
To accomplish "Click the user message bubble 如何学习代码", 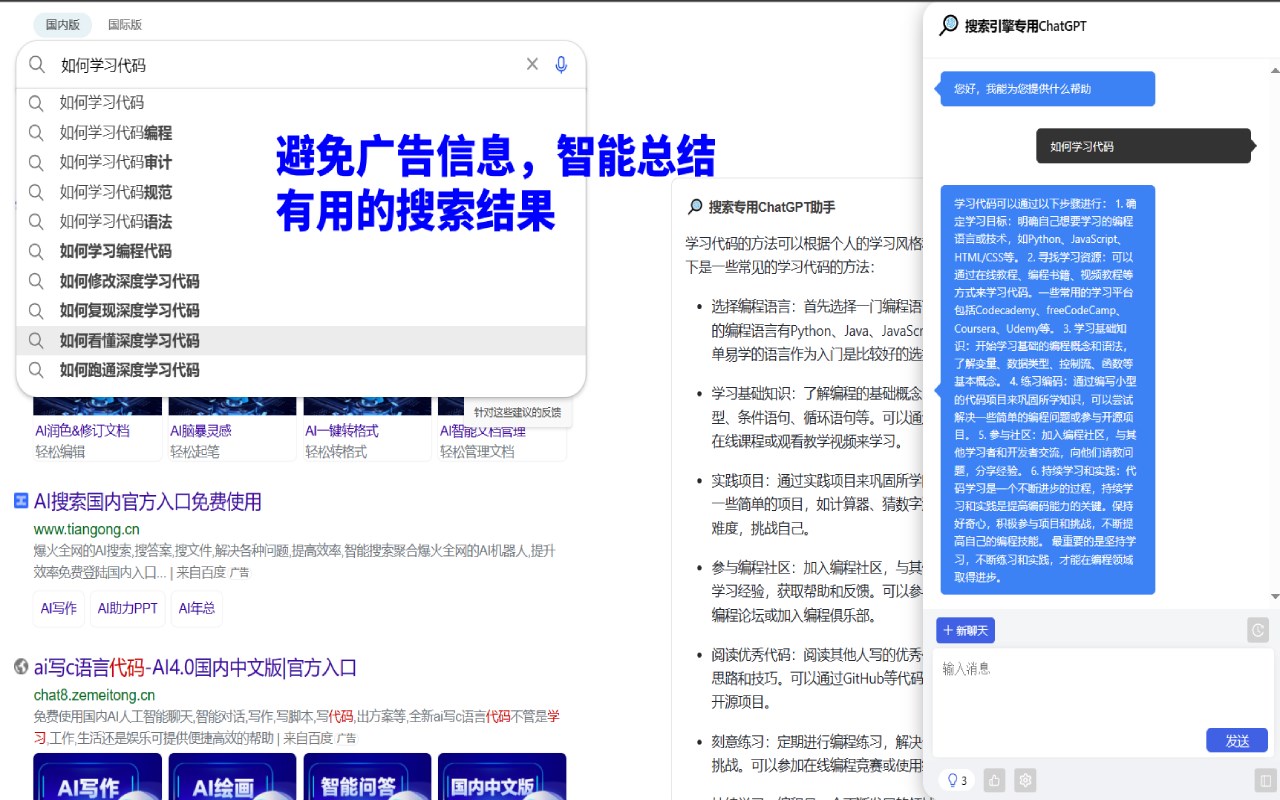I will (1144, 146).
